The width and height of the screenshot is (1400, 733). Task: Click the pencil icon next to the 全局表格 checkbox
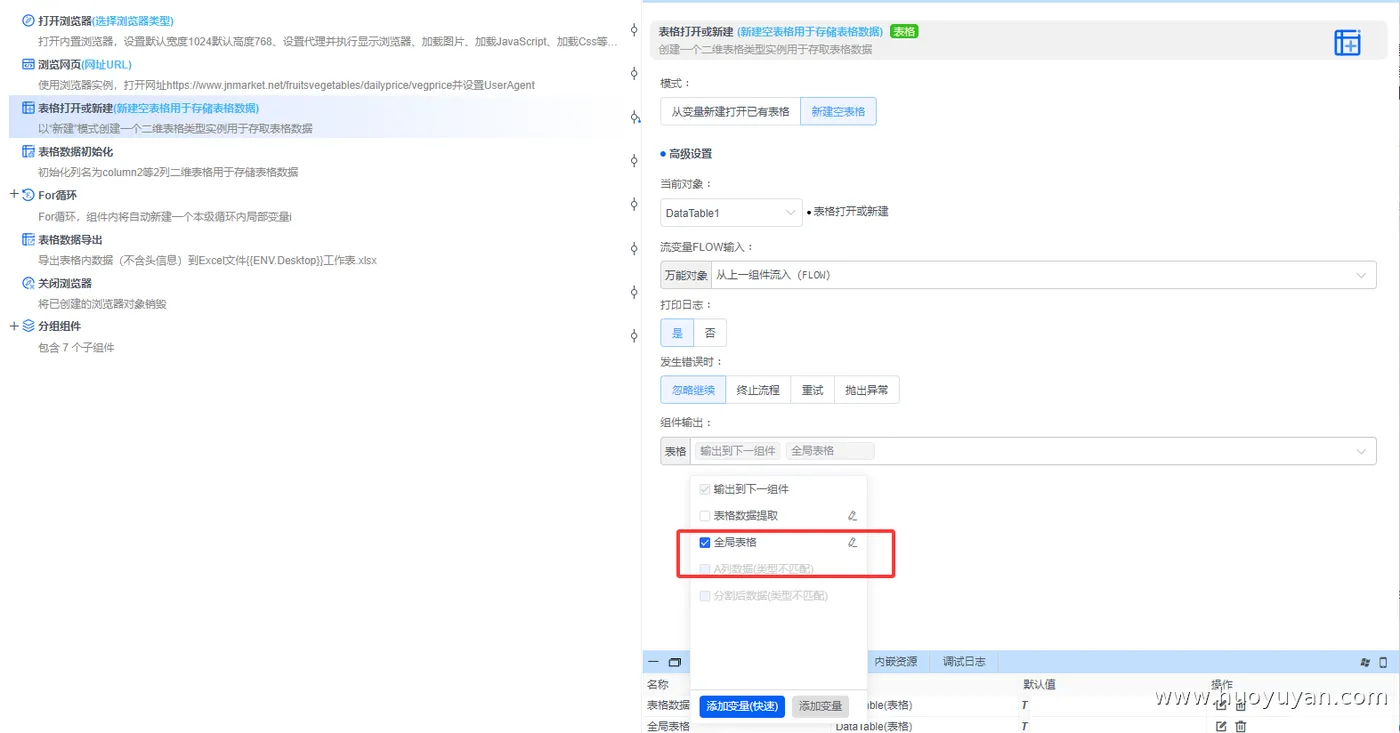coord(852,542)
